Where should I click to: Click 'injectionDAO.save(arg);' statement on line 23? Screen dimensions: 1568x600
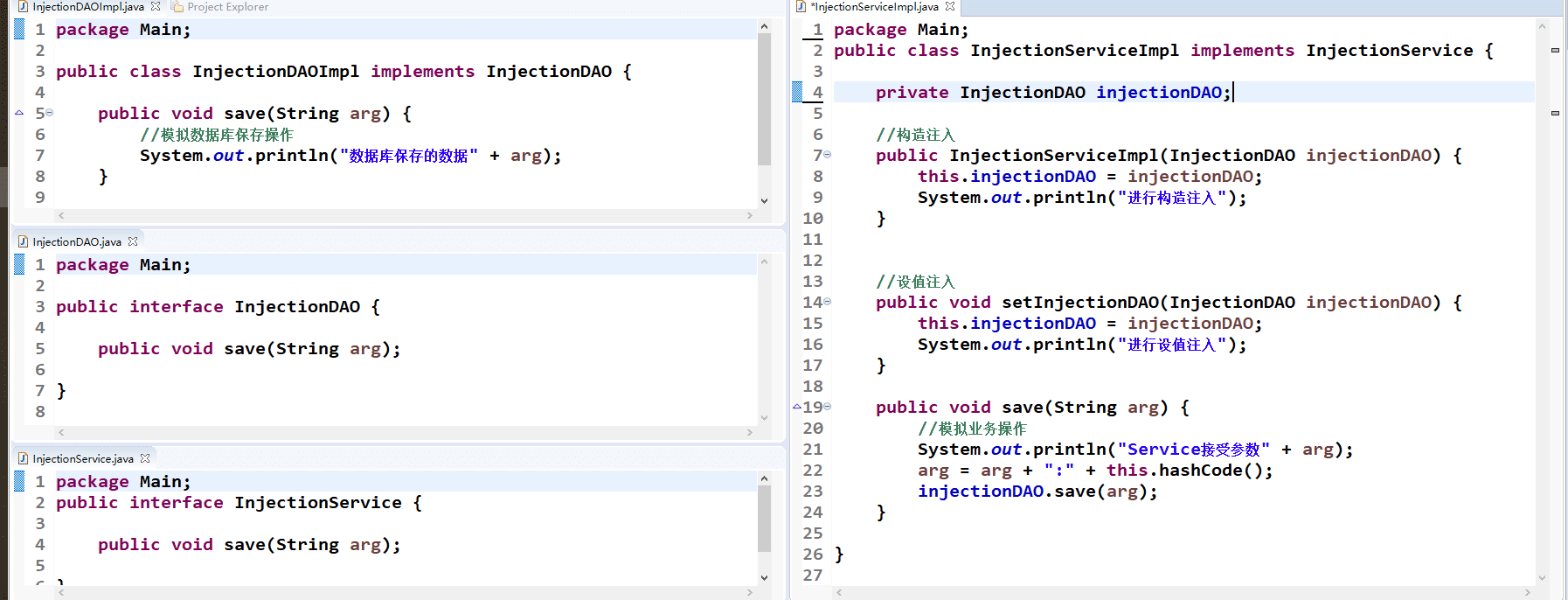pyautogui.click(x=1037, y=491)
